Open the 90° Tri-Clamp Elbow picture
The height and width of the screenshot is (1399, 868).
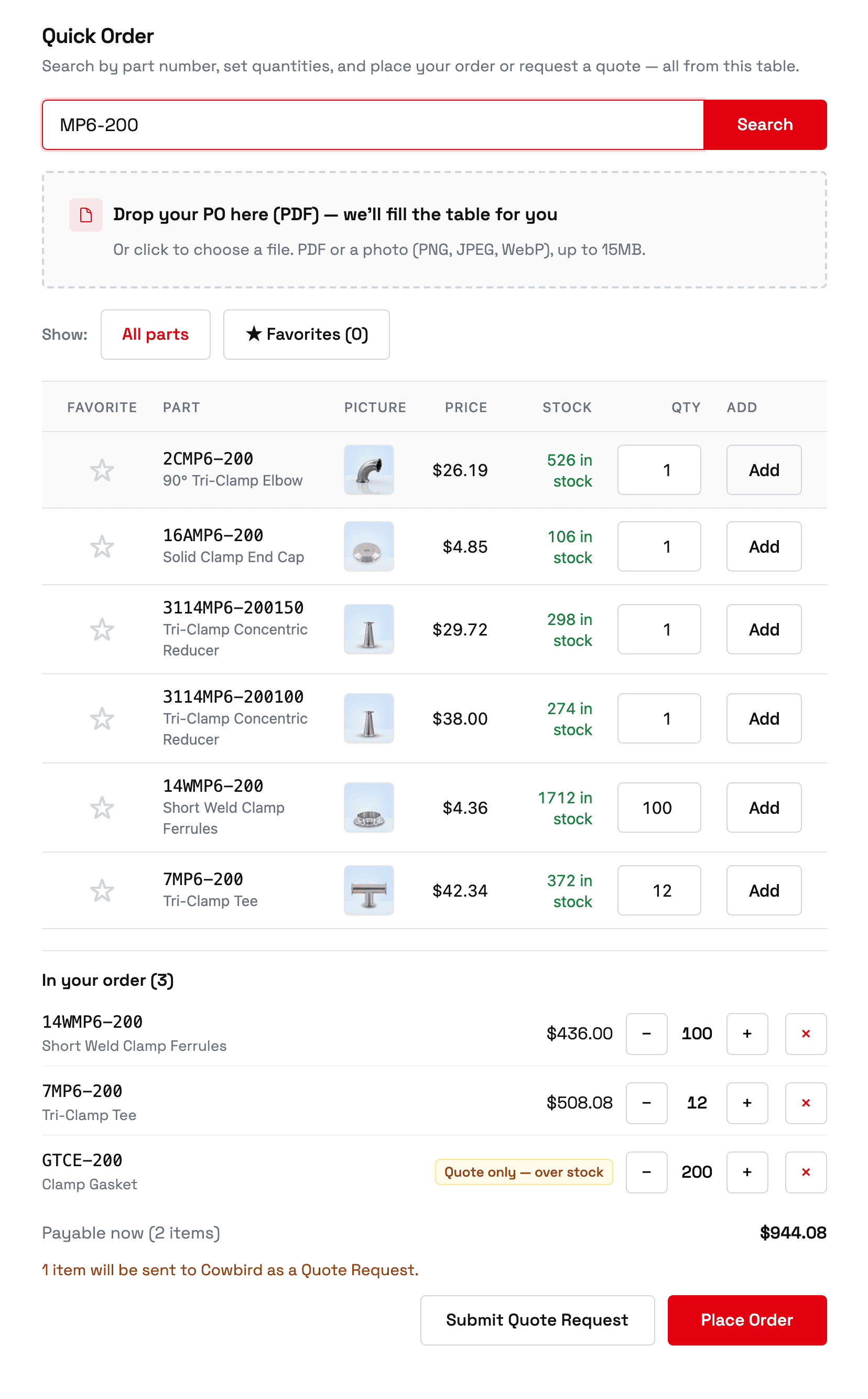[x=368, y=469]
